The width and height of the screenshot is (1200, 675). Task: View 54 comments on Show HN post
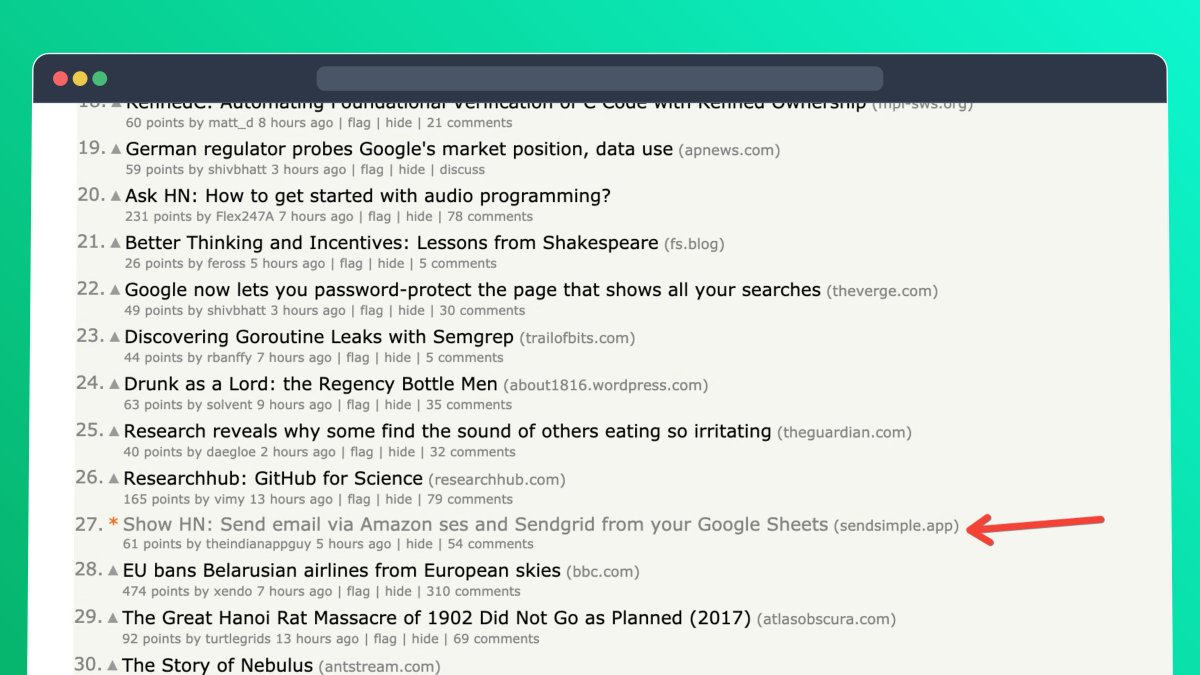click(490, 544)
